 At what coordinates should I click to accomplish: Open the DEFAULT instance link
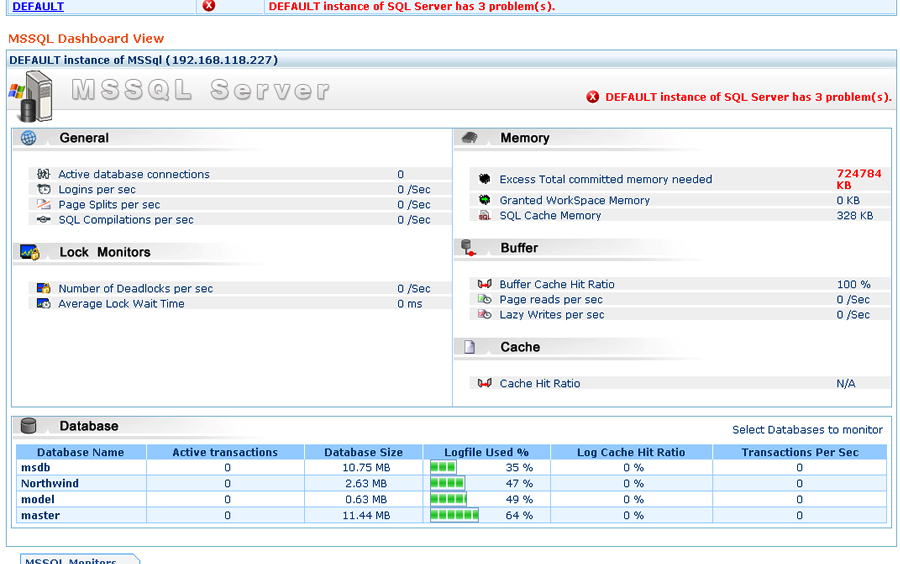pos(38,6)
